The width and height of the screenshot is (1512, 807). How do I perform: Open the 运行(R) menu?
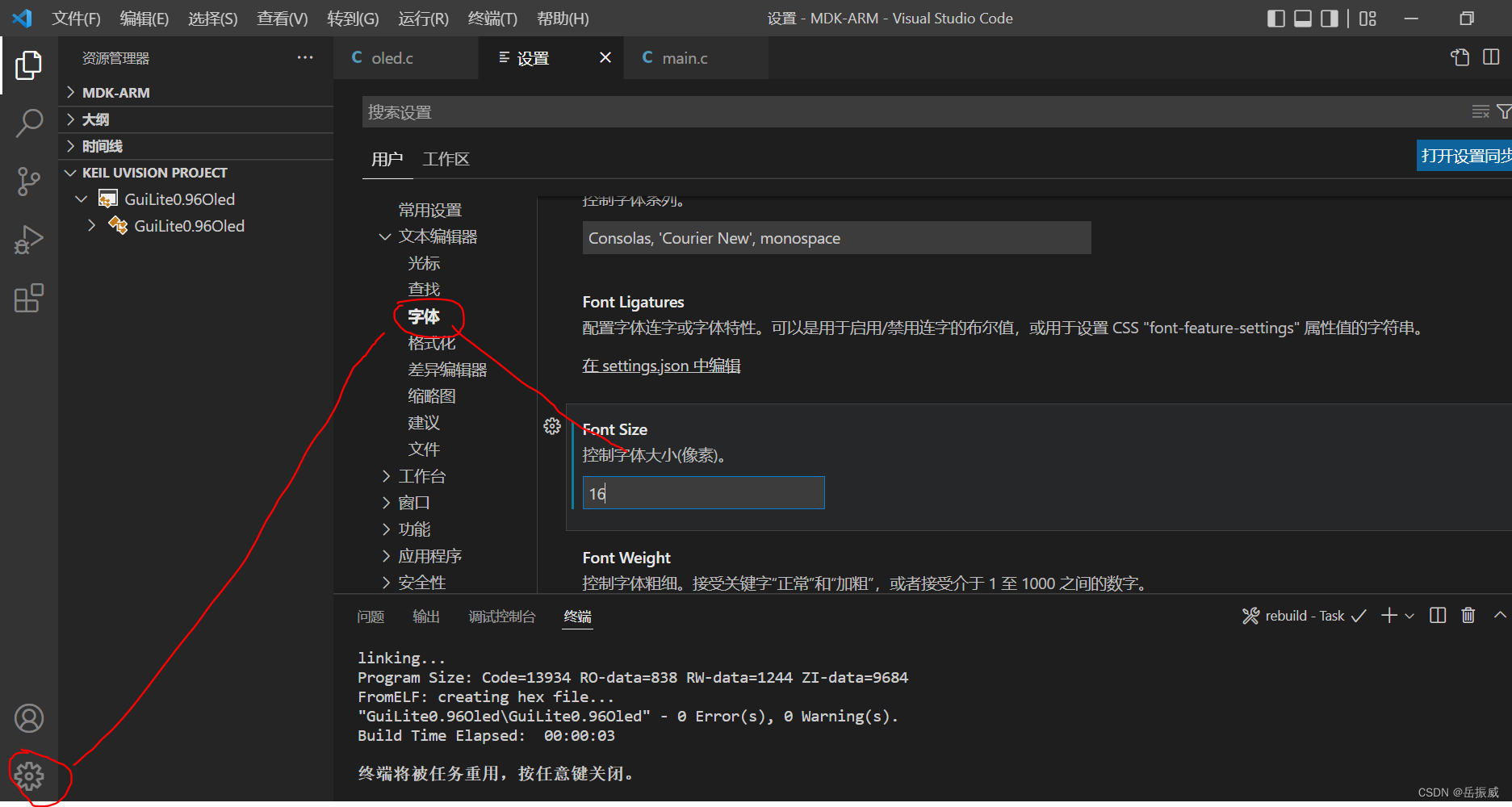point(423,19)
